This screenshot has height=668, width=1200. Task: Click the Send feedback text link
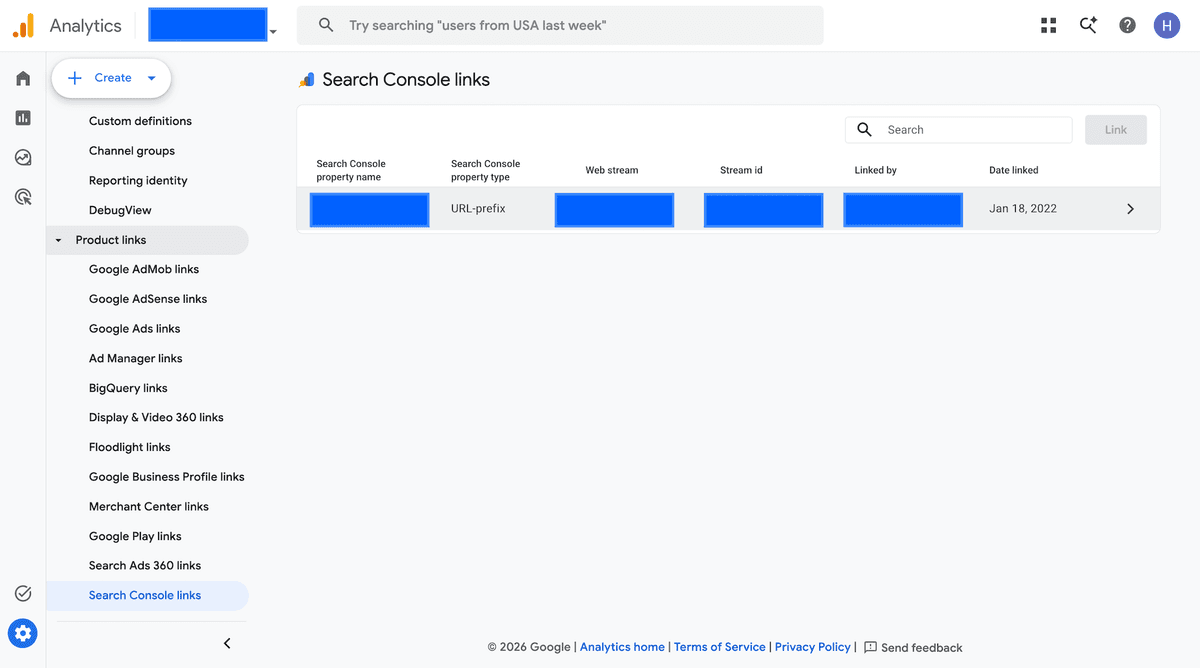point(922,648)
